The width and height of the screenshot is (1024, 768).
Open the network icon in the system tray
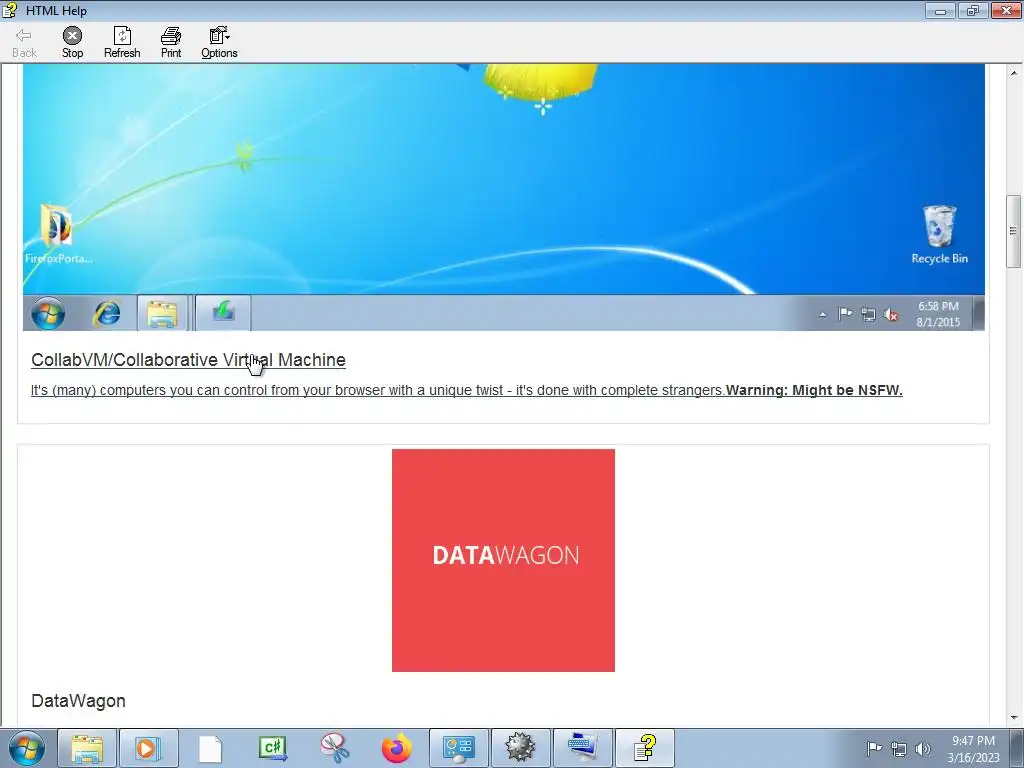pyautogui.click(x=899, y=749)
